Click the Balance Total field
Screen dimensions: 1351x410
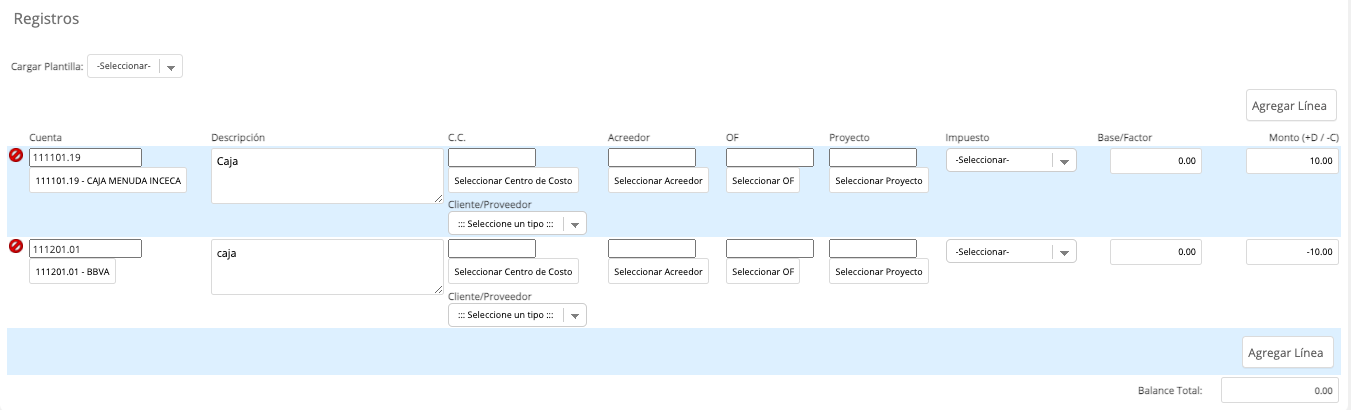coord(1279,391)
